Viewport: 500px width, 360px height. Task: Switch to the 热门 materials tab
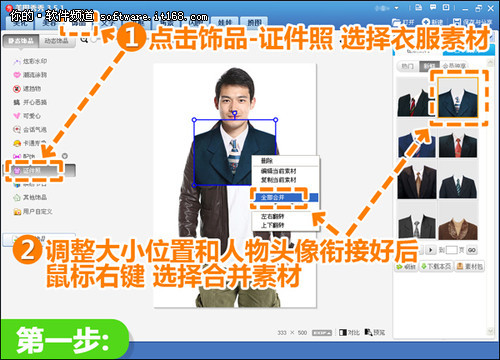[407, 66]
